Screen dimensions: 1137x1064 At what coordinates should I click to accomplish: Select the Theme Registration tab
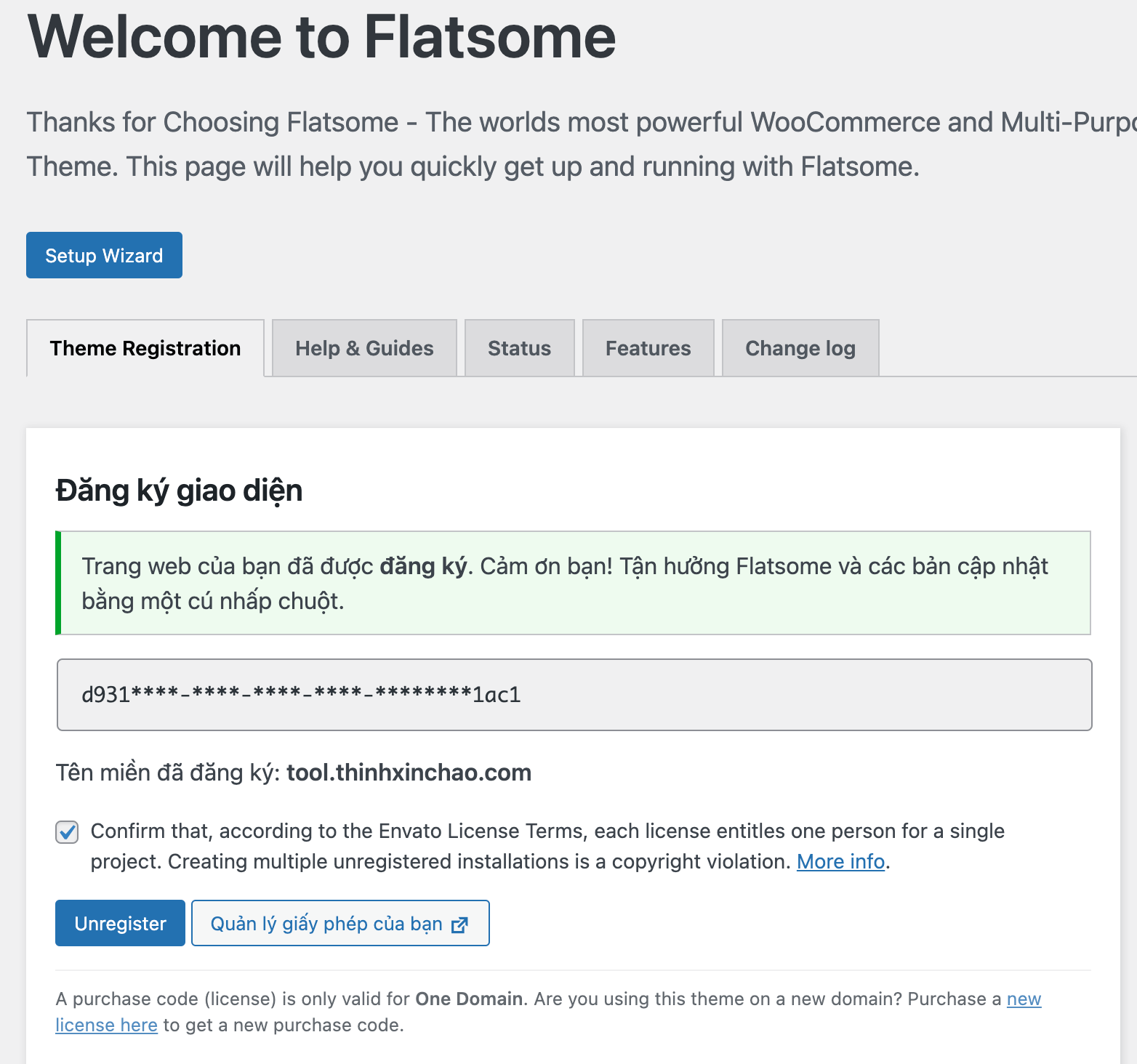[145, 348]
